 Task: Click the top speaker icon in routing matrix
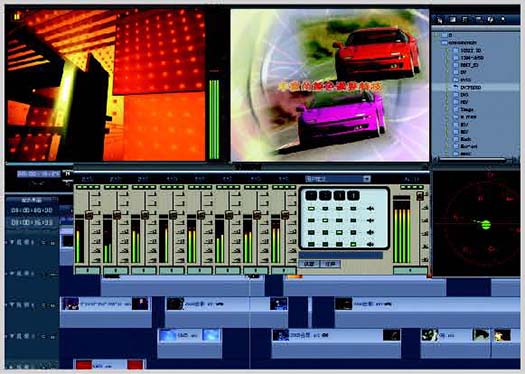point(370,209)
